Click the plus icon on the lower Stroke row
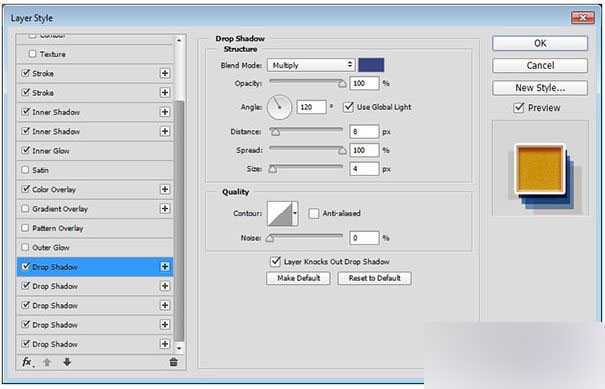The height and width of the screenshot is (389, 605). coord(165,92)
